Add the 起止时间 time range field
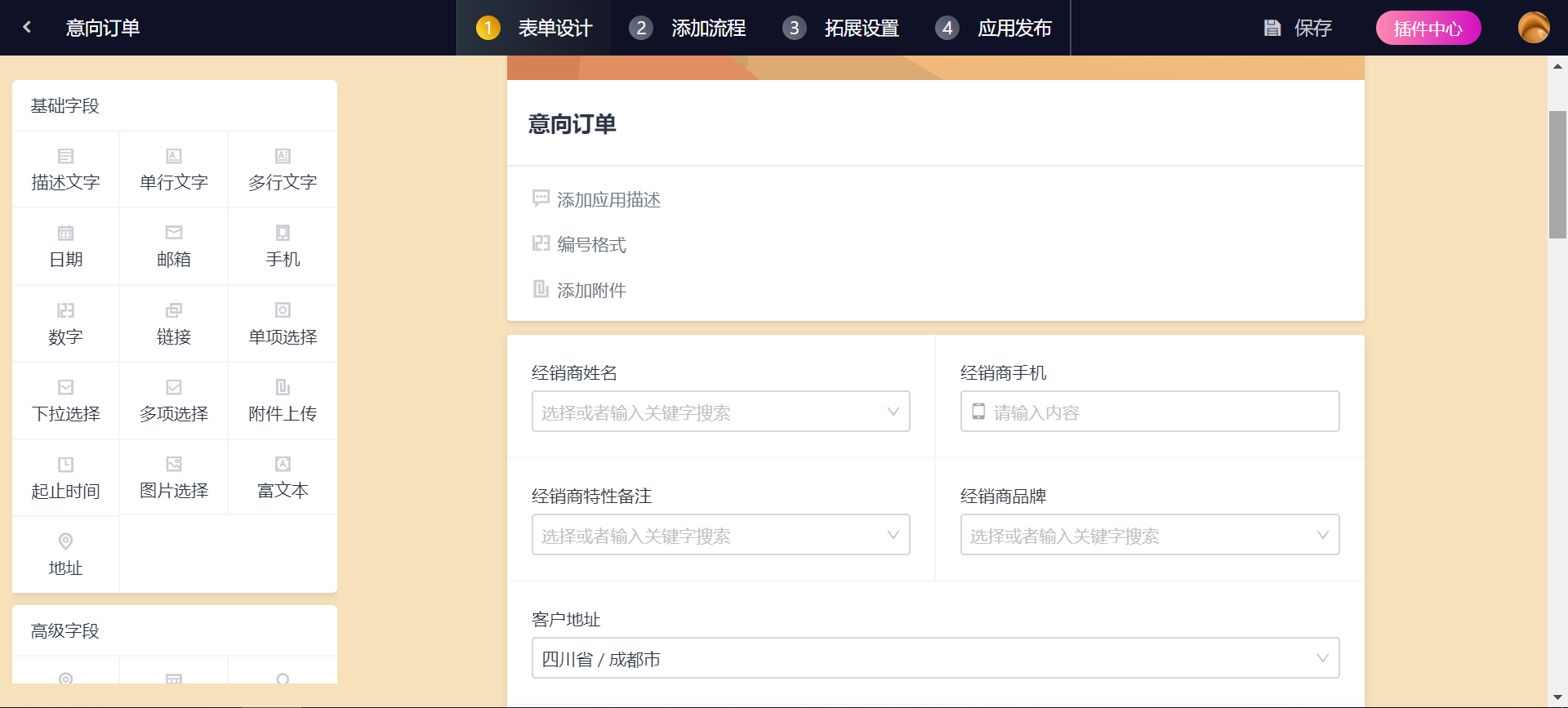 (65, 478)
